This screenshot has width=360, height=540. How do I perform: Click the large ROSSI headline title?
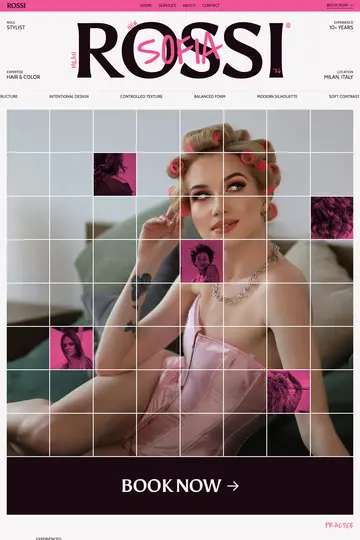[x=180, y=50]
